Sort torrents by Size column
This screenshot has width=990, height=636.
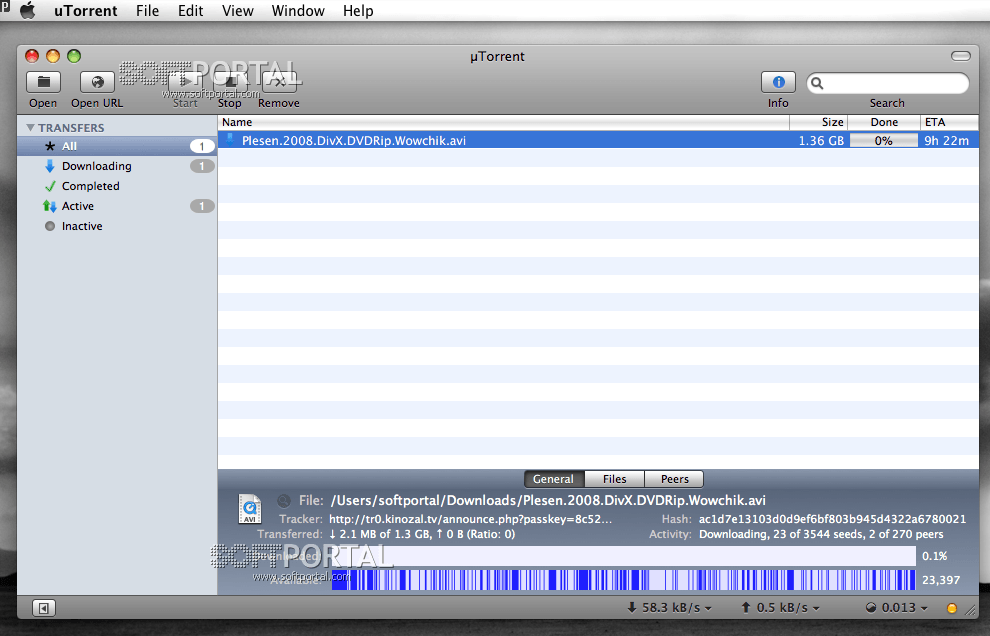click(818, 122)
